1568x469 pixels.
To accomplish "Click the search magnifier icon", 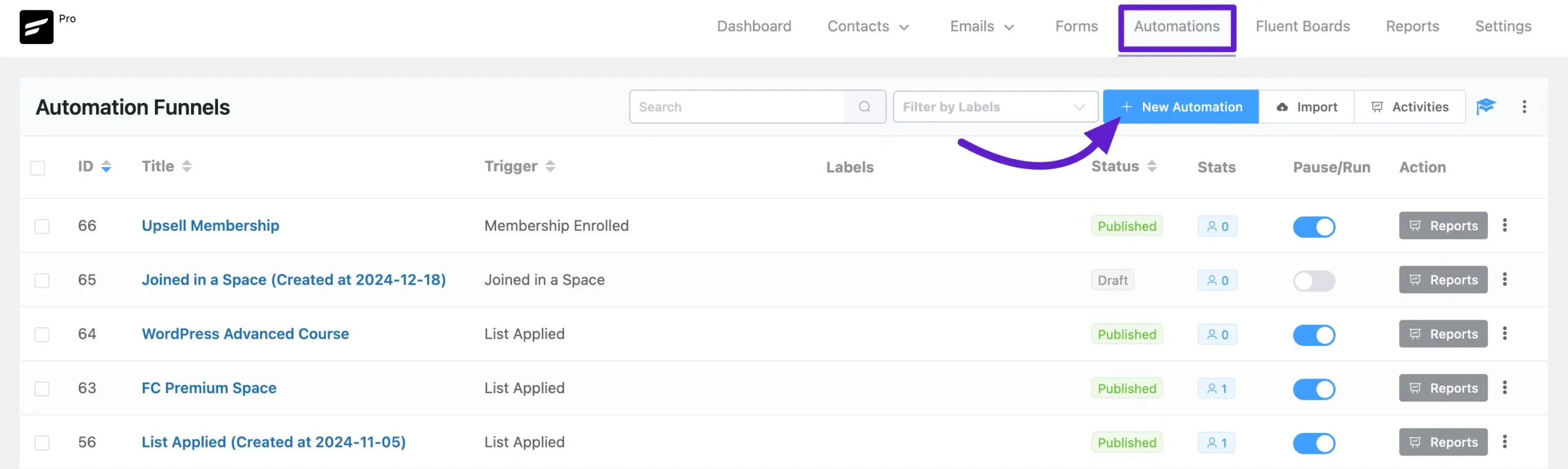I will coord(864,107).
